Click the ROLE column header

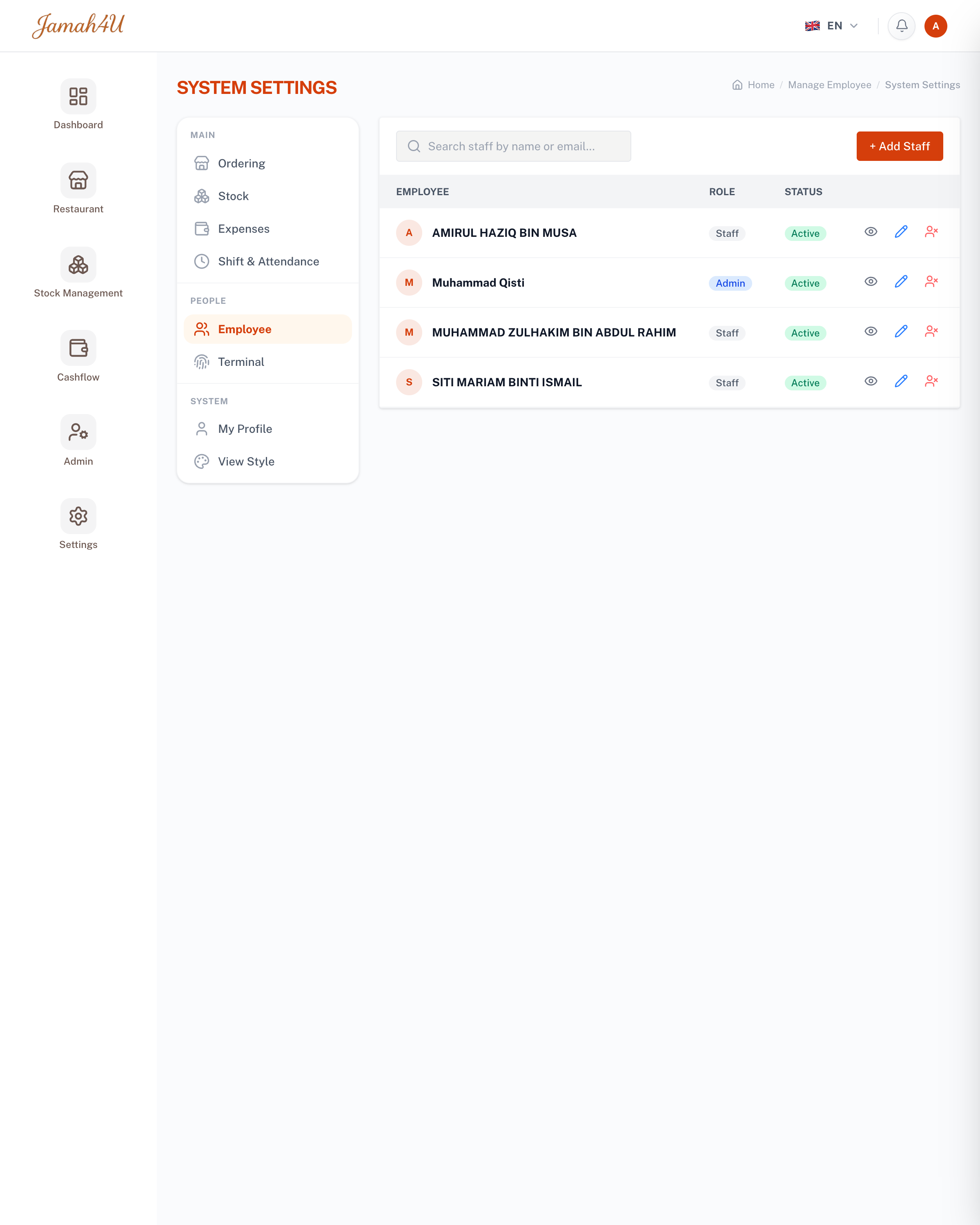[722, 192]
